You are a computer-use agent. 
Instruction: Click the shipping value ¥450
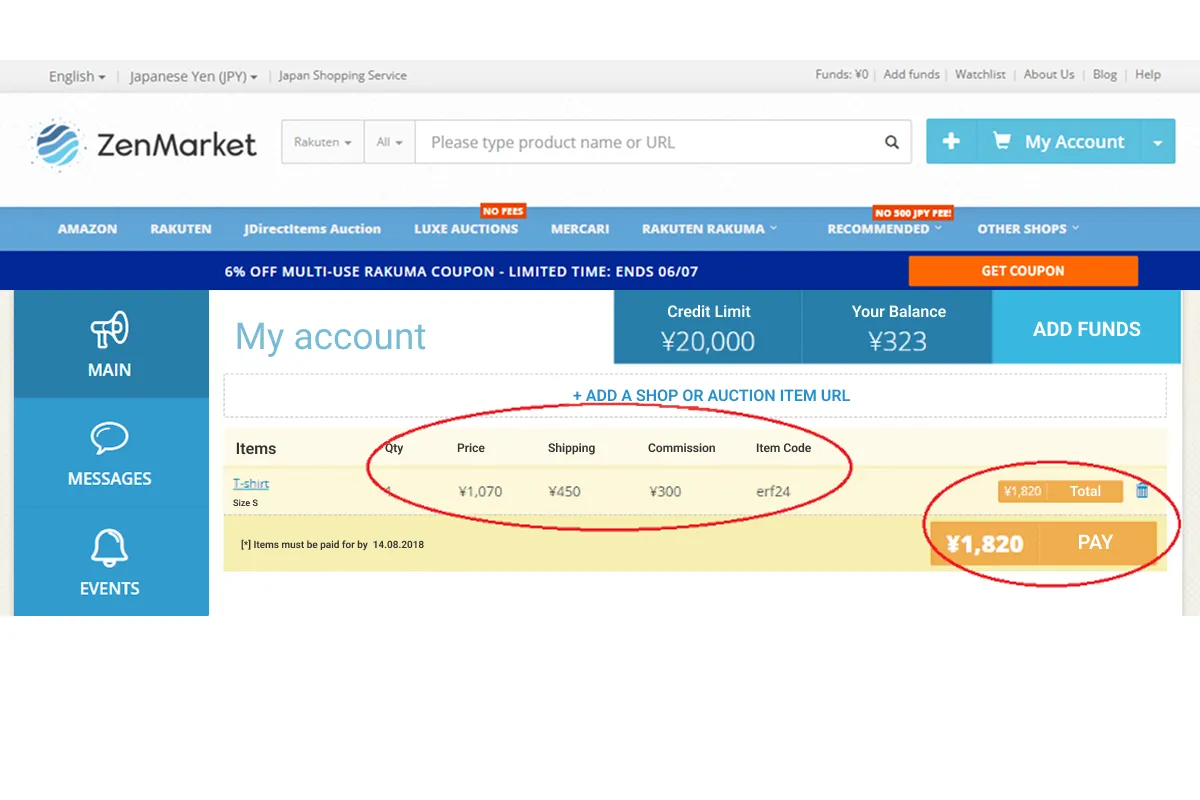564,491
